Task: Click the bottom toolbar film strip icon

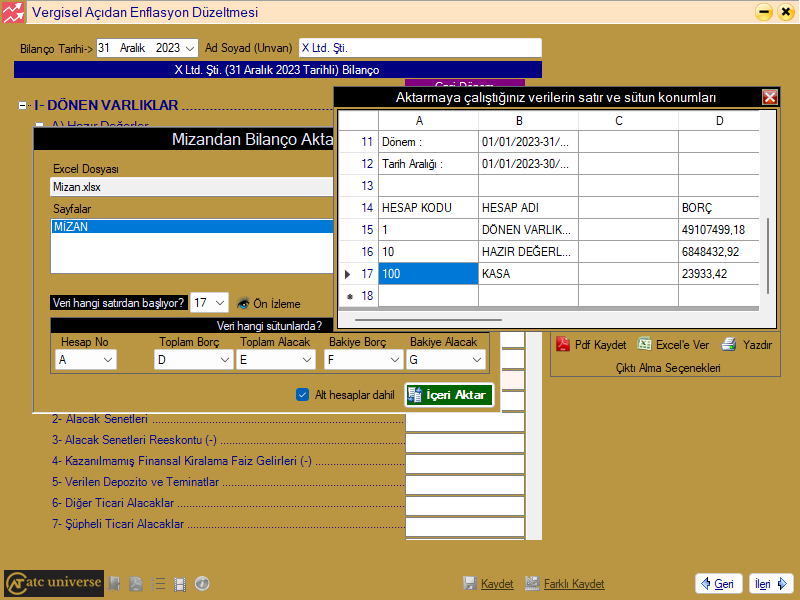Action: click(180, 584)
